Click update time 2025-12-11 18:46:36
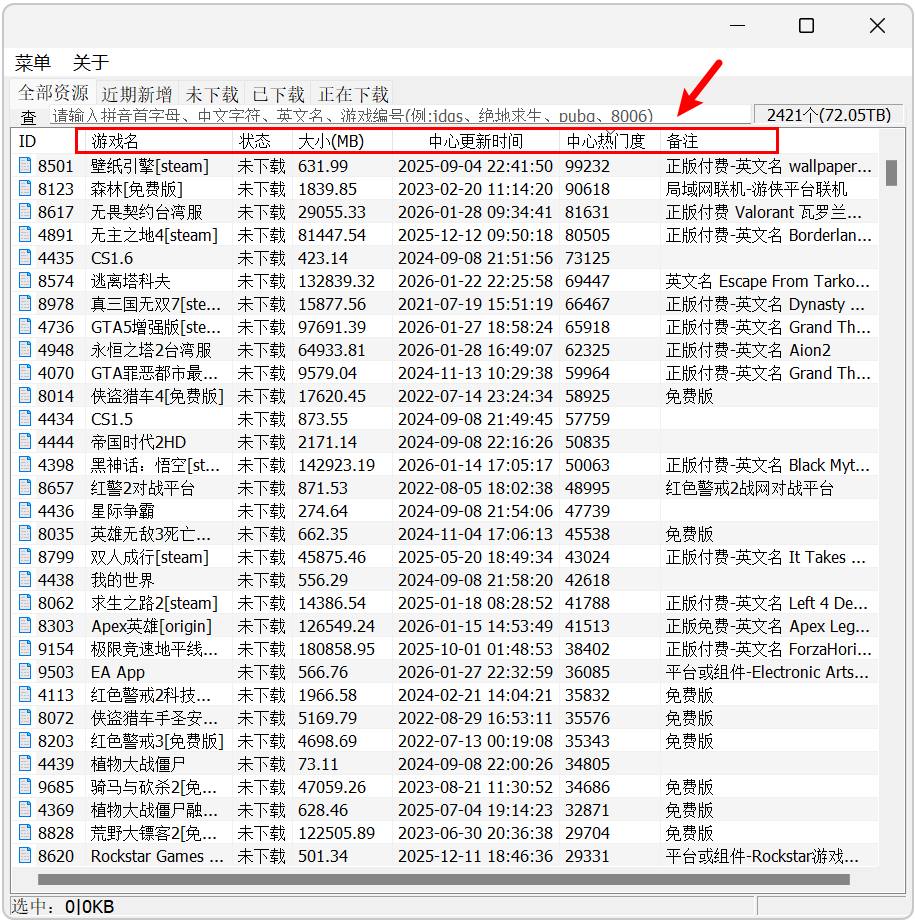 (475, 856)
